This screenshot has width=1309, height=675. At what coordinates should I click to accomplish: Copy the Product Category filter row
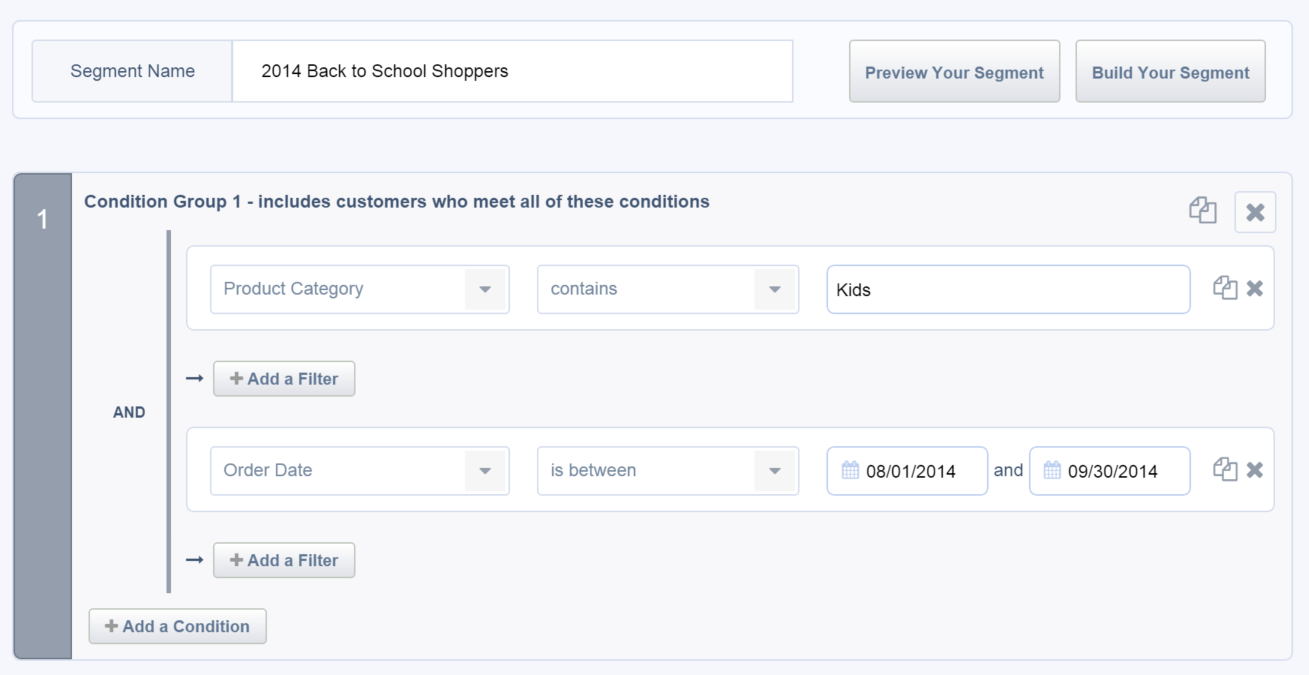tap(1225, 288)
